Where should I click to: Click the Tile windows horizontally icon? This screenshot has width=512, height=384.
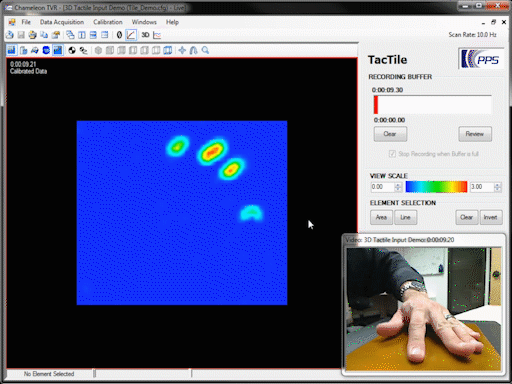tap(93, 35)
